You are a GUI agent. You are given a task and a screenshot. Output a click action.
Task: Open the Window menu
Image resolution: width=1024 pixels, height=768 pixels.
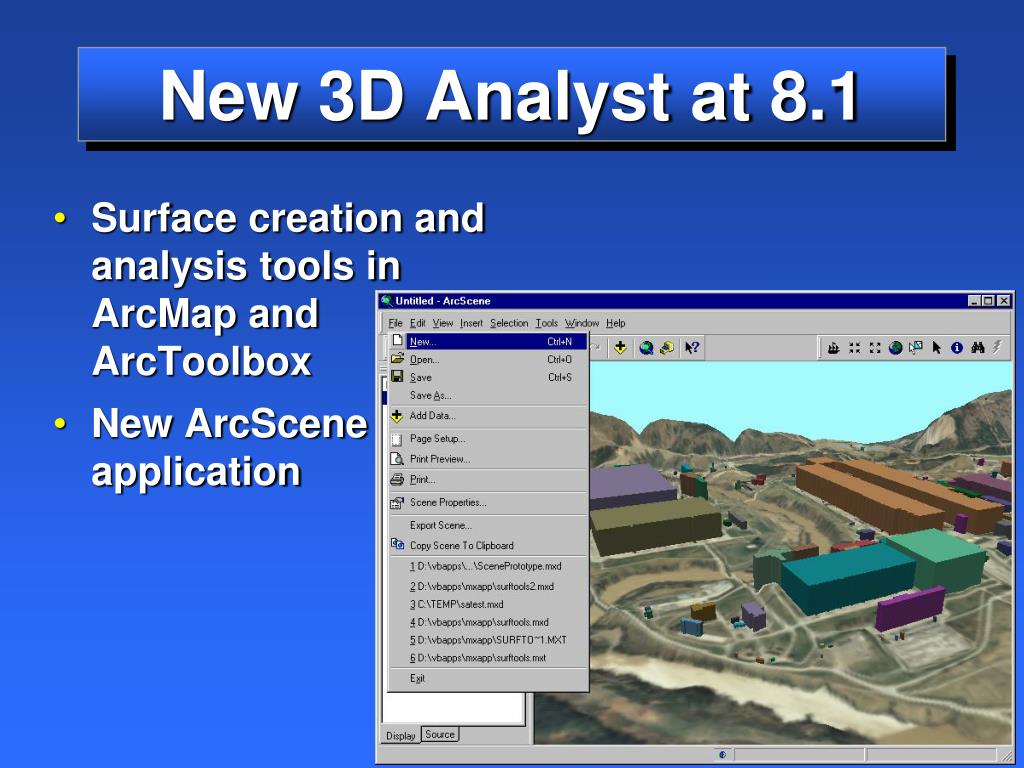581,323
